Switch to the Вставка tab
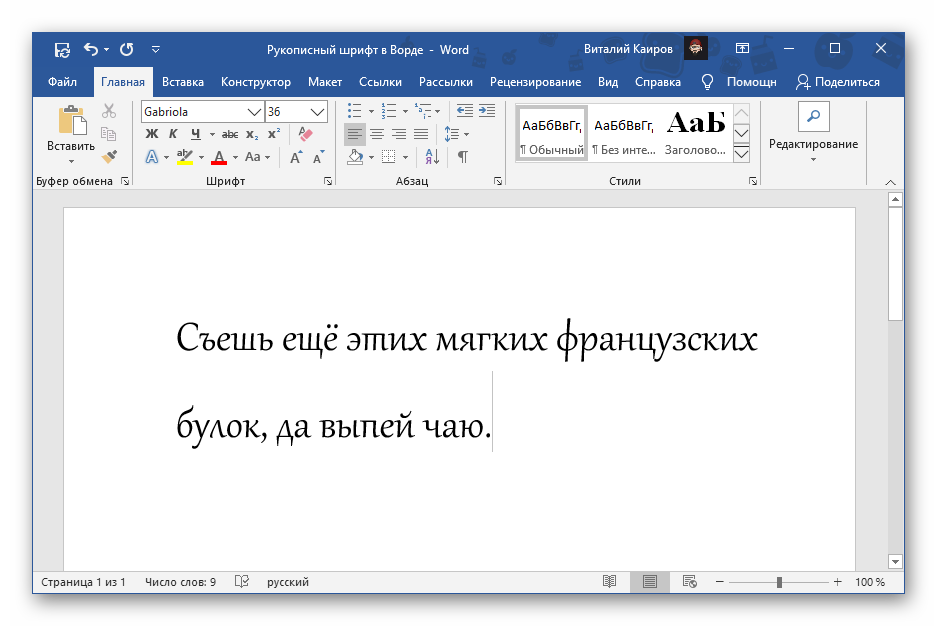Screen dimensions: 937x626 (183, 82)
